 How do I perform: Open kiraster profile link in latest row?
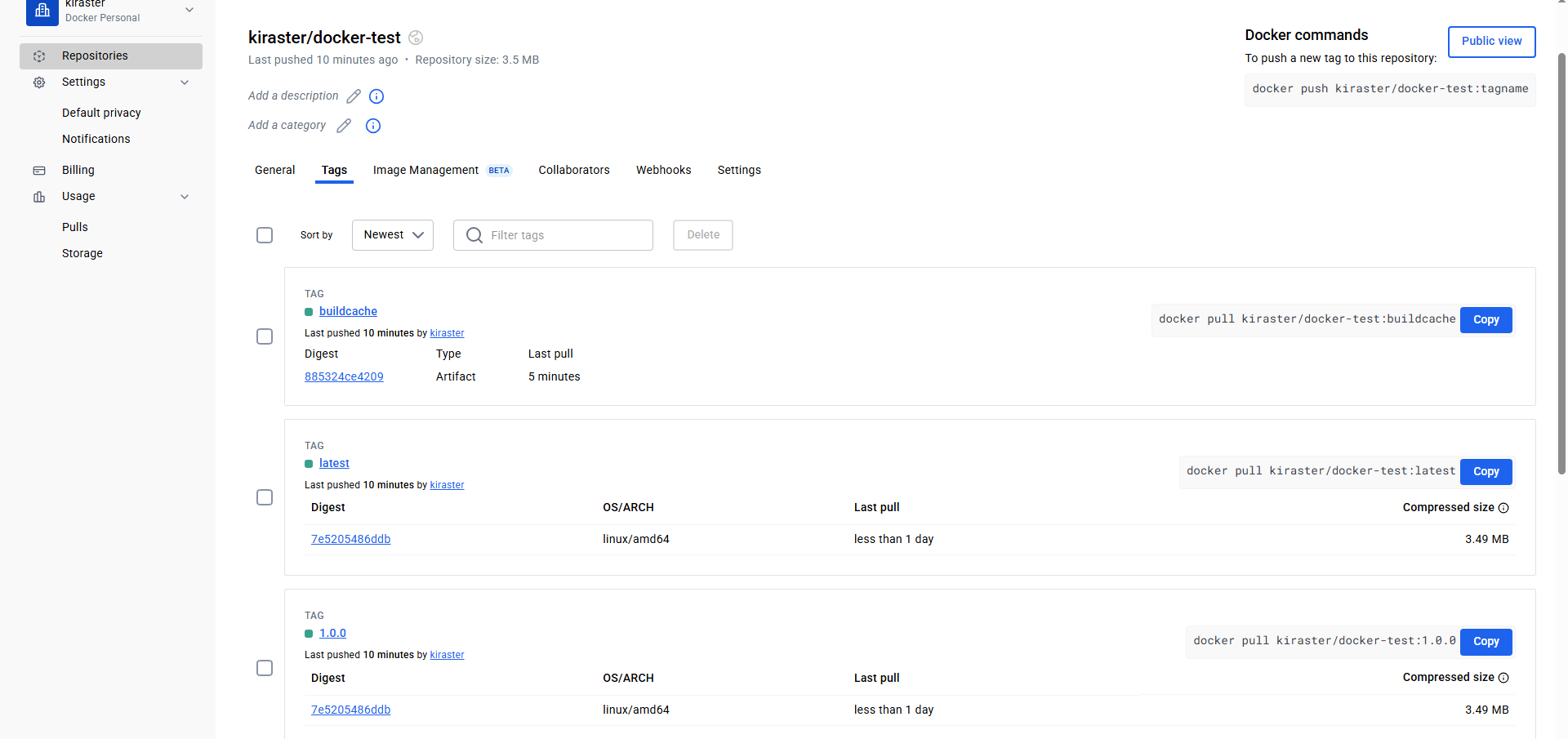click(447, 485)
